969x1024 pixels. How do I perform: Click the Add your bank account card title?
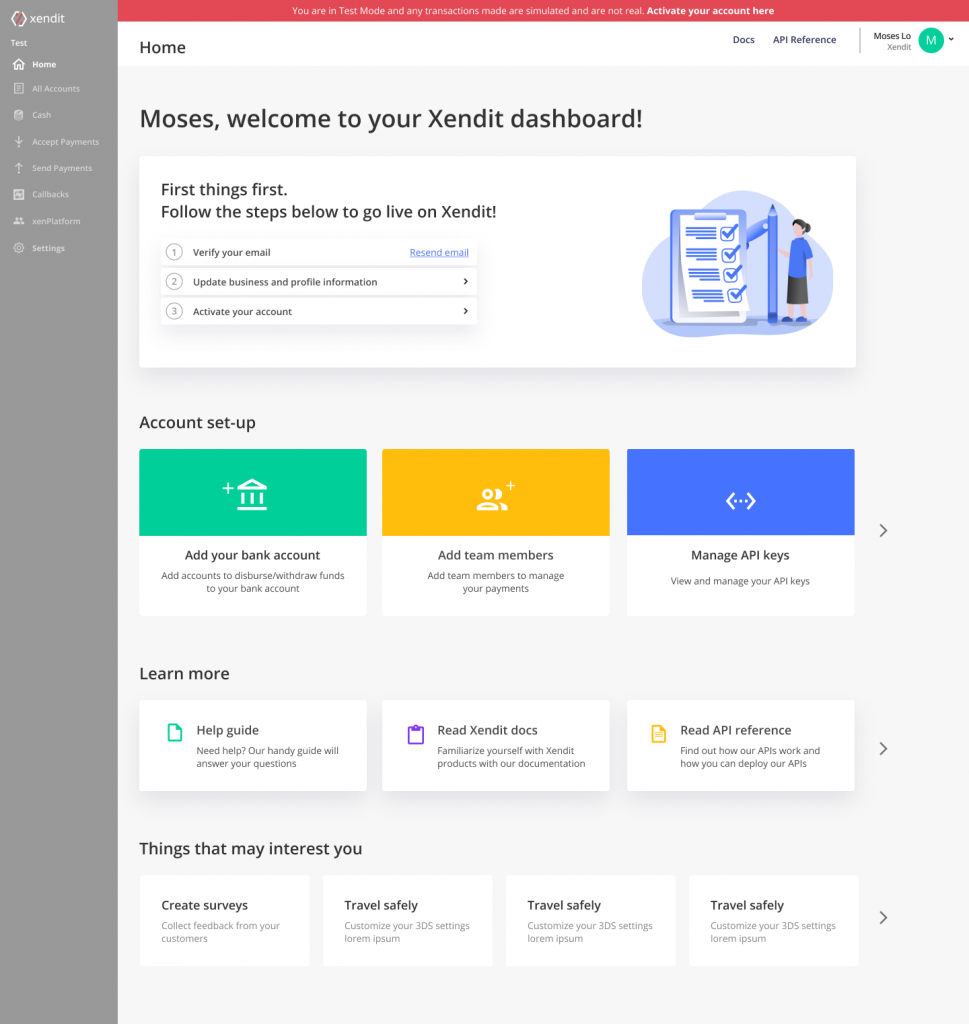point(252,555)
